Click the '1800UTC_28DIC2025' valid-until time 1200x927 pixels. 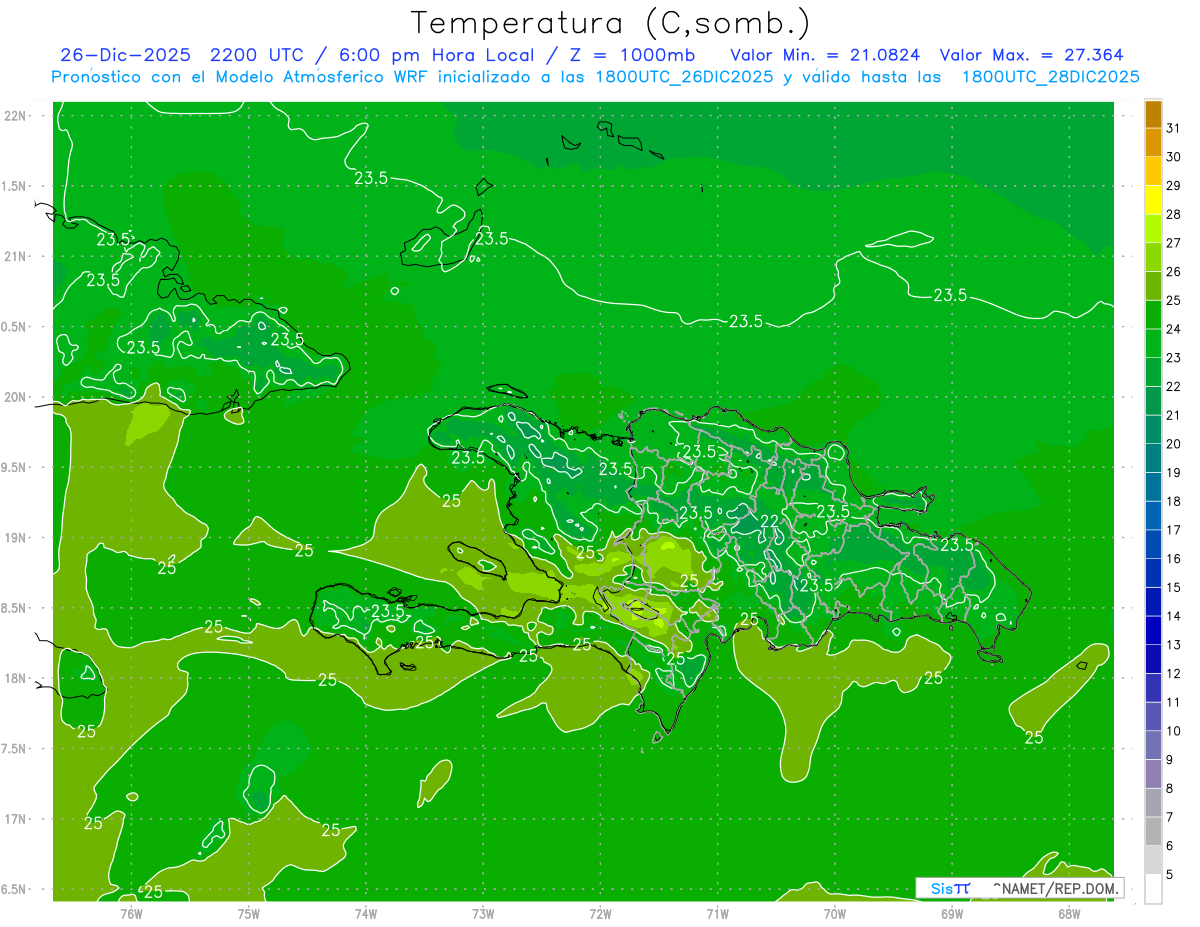(1051, 77)
